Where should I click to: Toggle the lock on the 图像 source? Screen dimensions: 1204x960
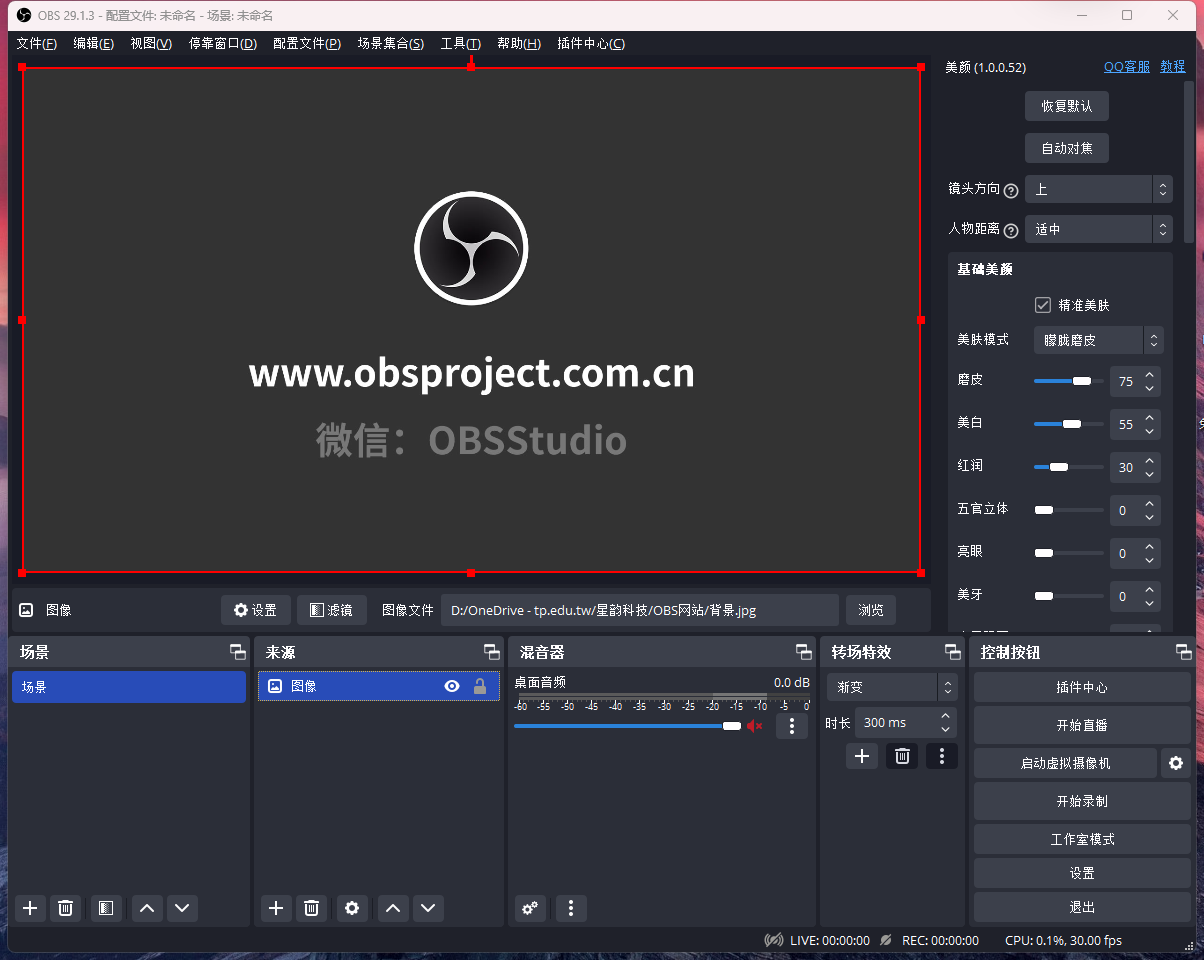[479, 686]
